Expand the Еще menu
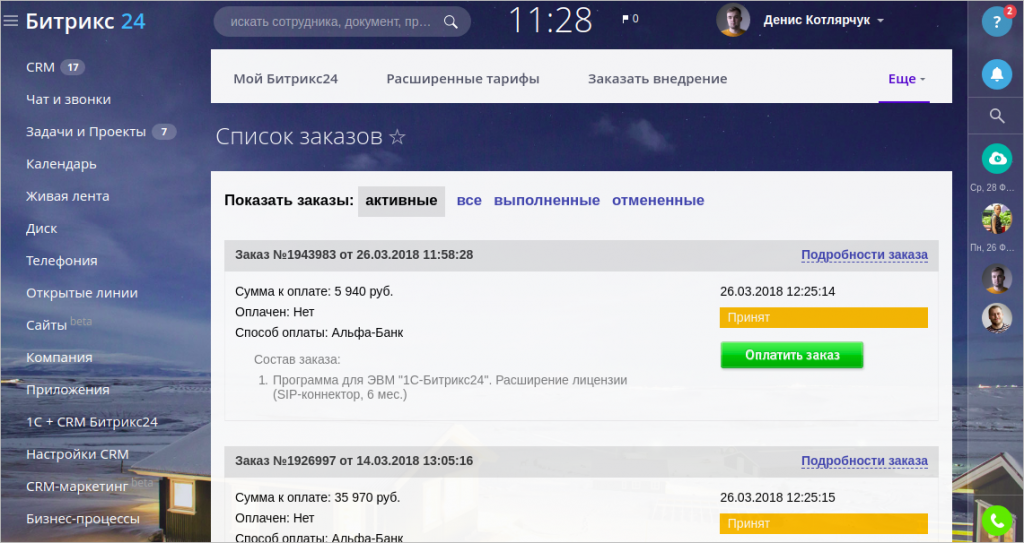The image size is (1024, 543). tap(906, 79)
